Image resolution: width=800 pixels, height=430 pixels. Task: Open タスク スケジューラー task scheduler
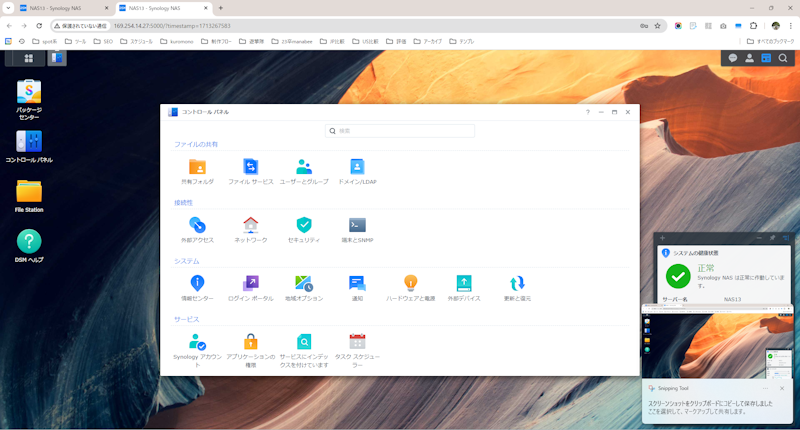357,350
